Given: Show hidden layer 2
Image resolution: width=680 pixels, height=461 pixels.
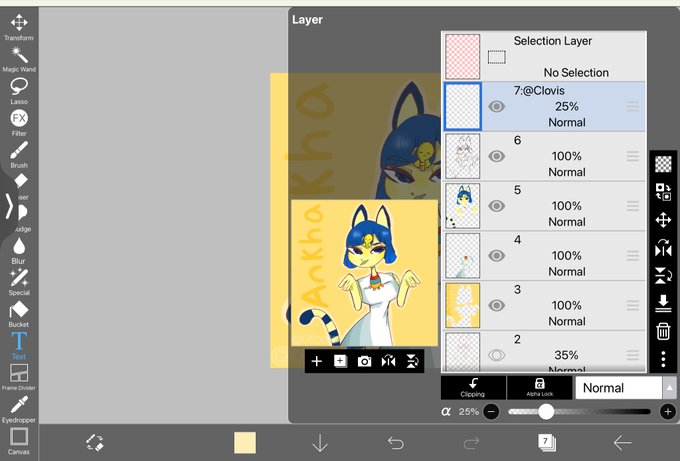Looking at the screenshot, I should pos(497,355).
